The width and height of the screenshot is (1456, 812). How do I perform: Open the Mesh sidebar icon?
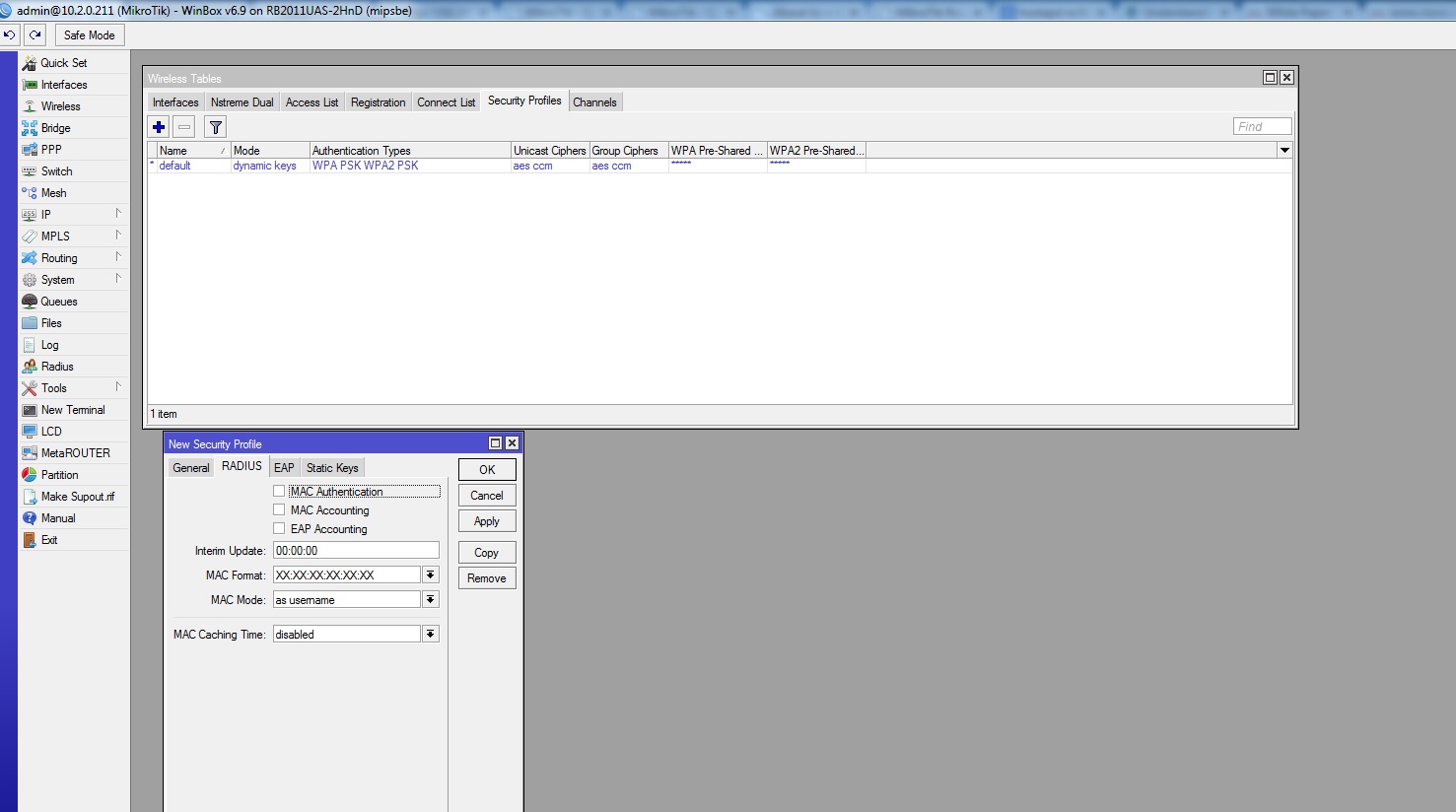(30, 193)
